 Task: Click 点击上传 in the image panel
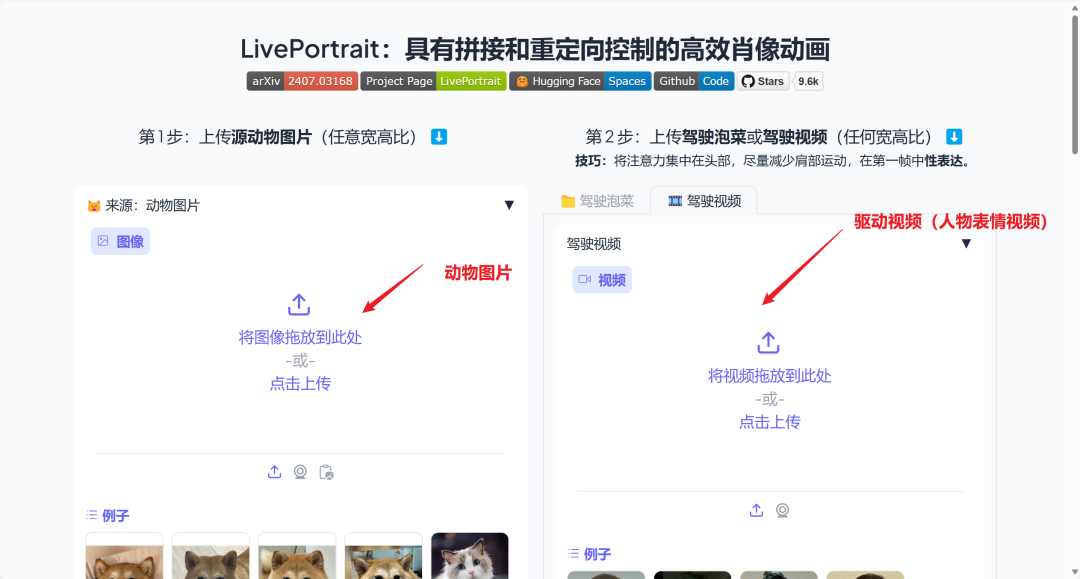click(300, 383)
